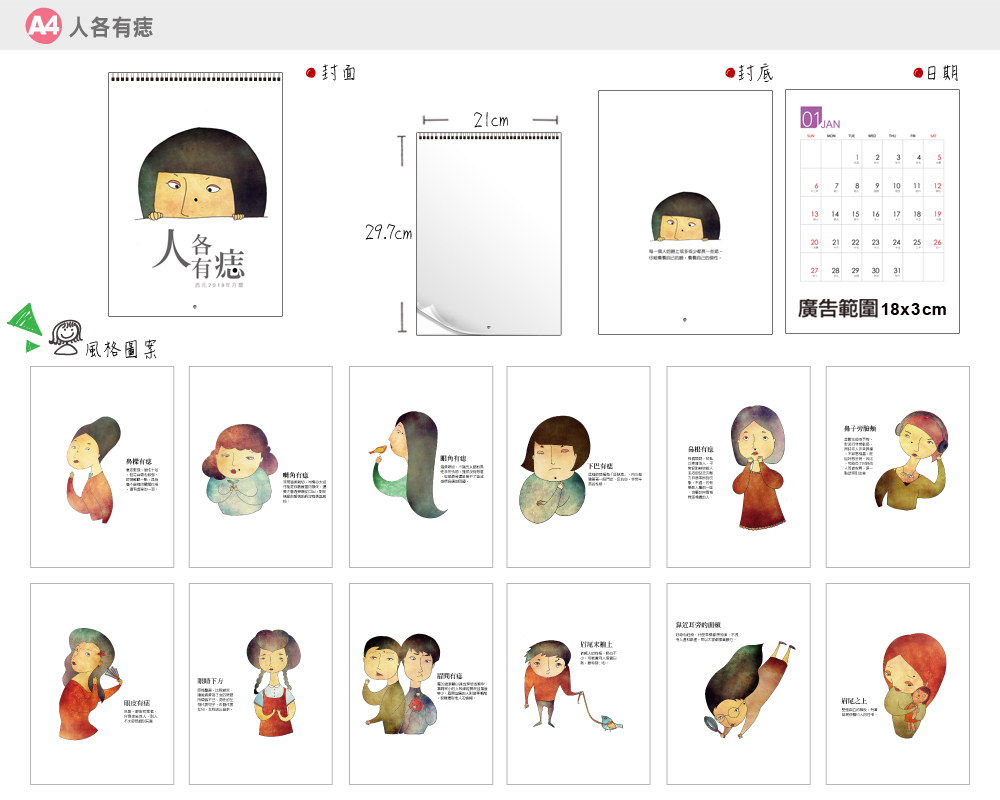
Task: Click the 廣告範圍 18x3cm ad area
Action: coord(872,309)
